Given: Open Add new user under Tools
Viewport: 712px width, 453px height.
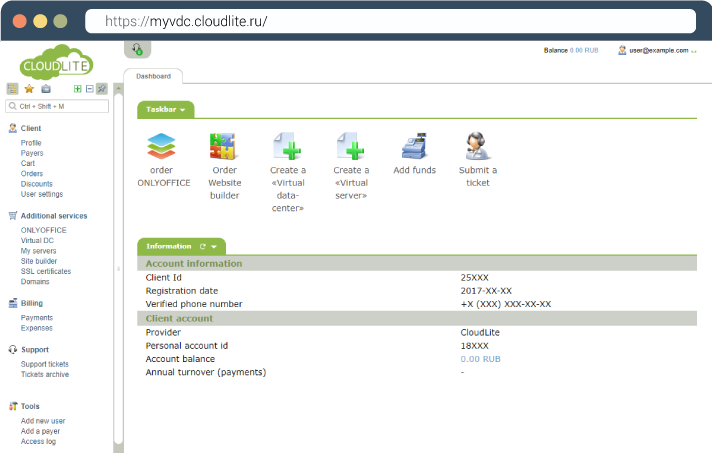Looking at the screenshot, I should [43, 421].
